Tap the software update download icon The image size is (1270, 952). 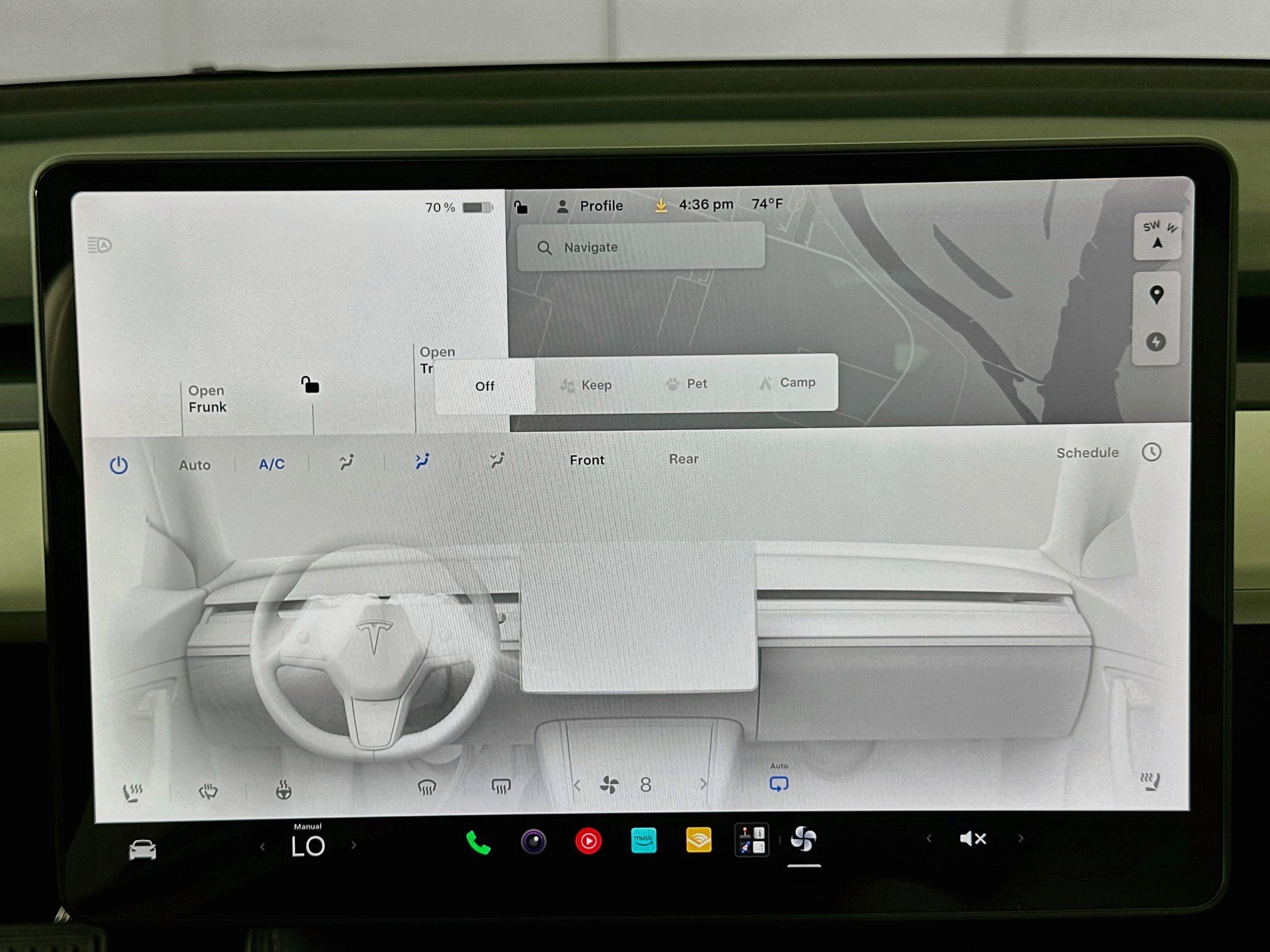click(661, 205)
